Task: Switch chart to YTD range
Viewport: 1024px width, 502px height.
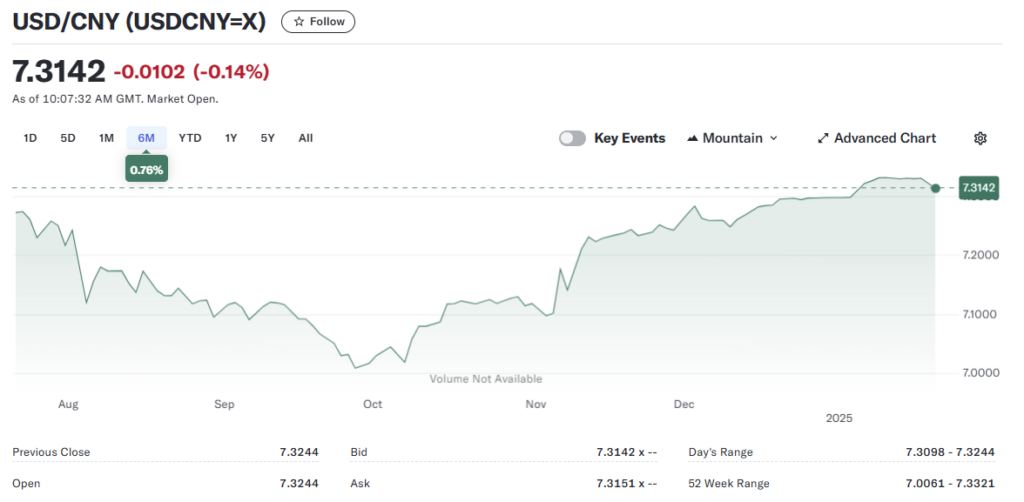Action: pyautogui.click(x=190, y=138)
